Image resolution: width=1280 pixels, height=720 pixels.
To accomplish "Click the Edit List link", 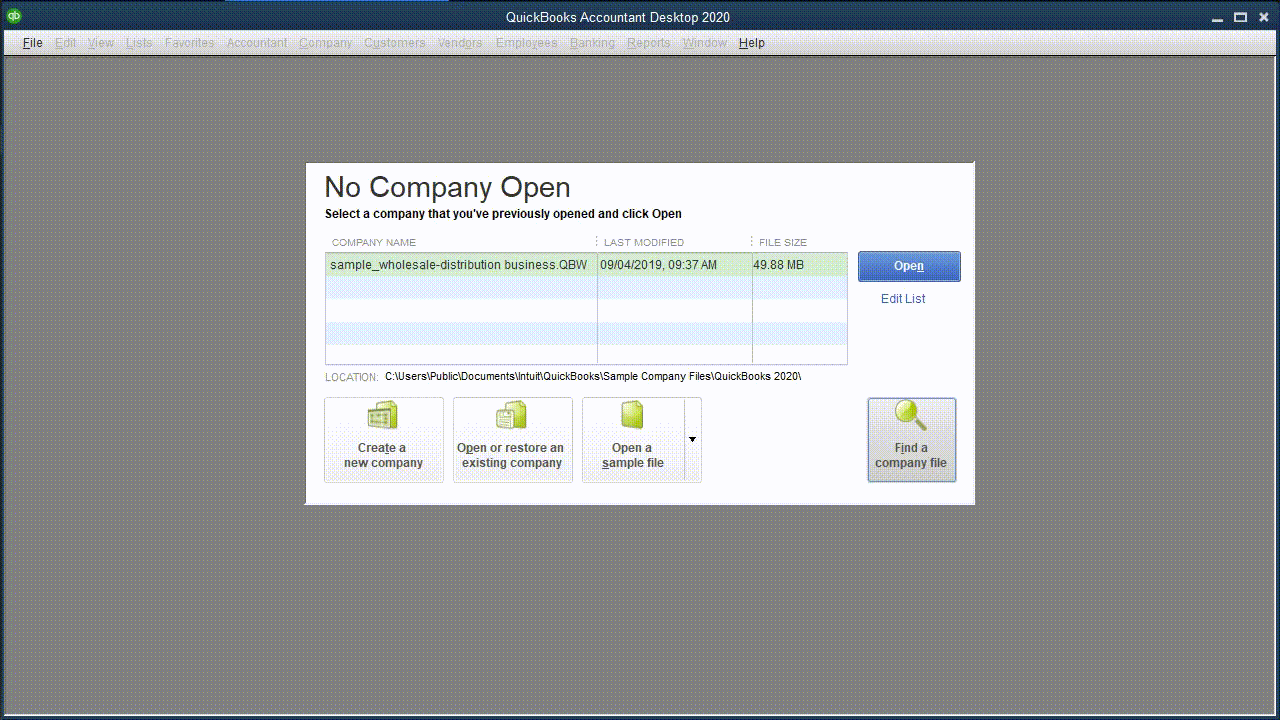I will click(x=903, y=299).
